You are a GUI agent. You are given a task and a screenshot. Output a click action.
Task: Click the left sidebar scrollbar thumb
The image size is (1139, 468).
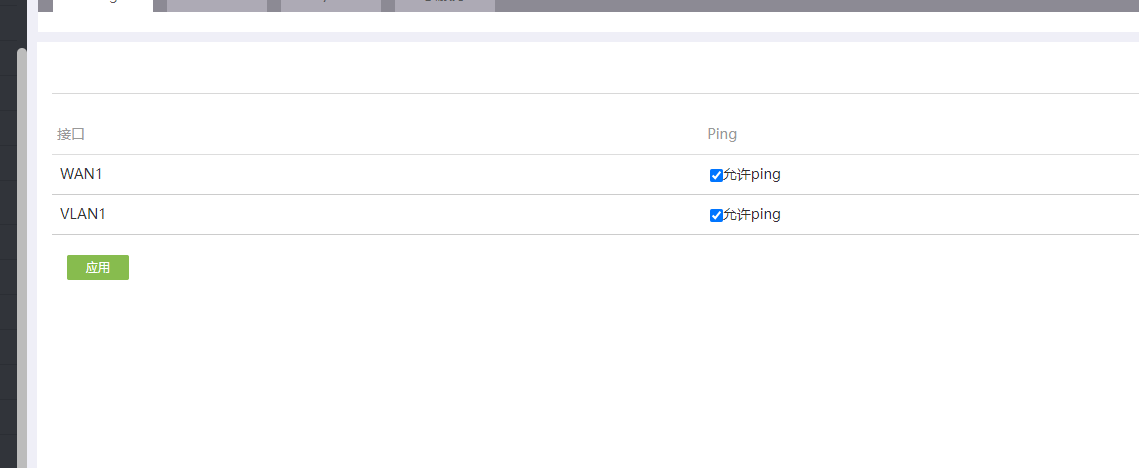[22, 250]
